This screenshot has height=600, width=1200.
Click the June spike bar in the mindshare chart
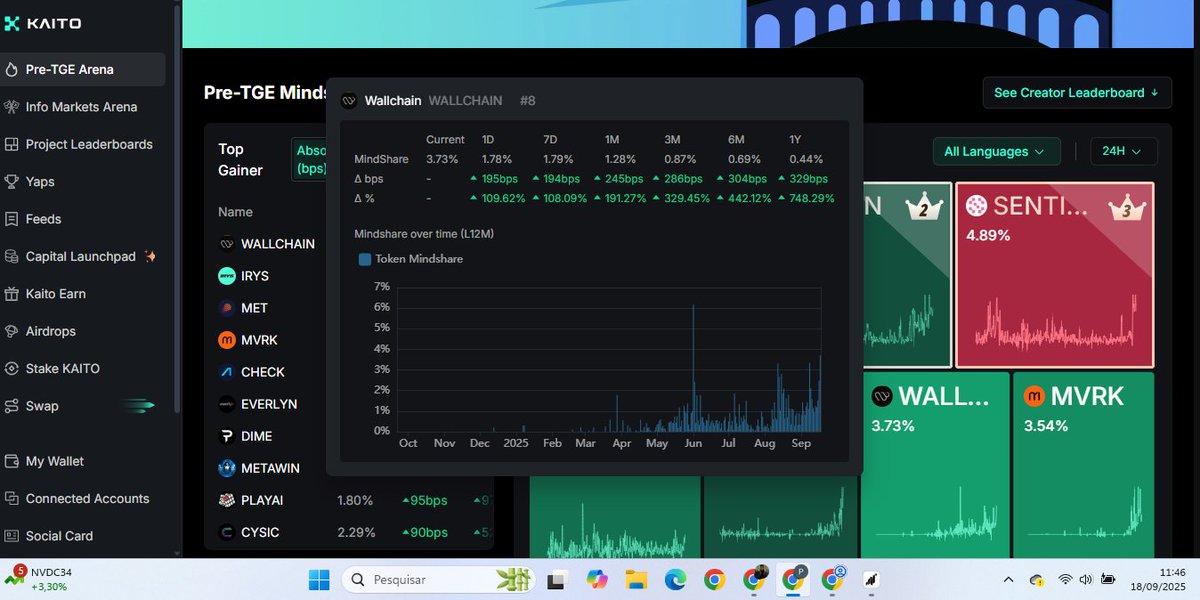(693, 368)
